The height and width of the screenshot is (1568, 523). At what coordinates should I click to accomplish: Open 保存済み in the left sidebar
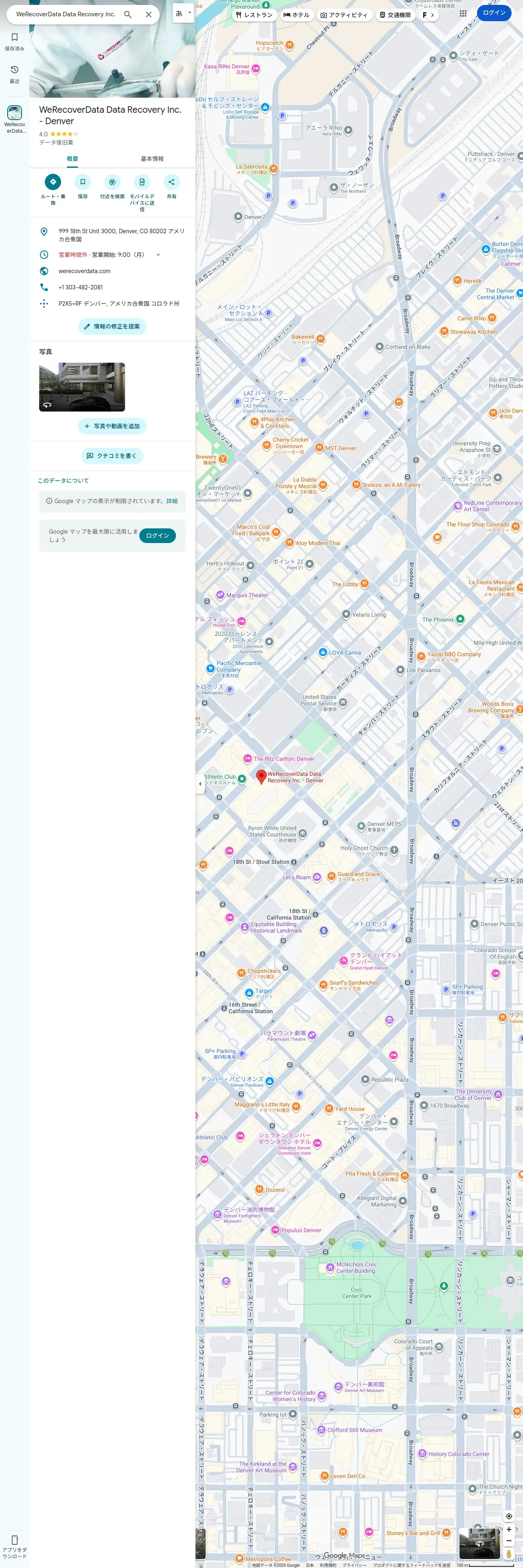15,42
